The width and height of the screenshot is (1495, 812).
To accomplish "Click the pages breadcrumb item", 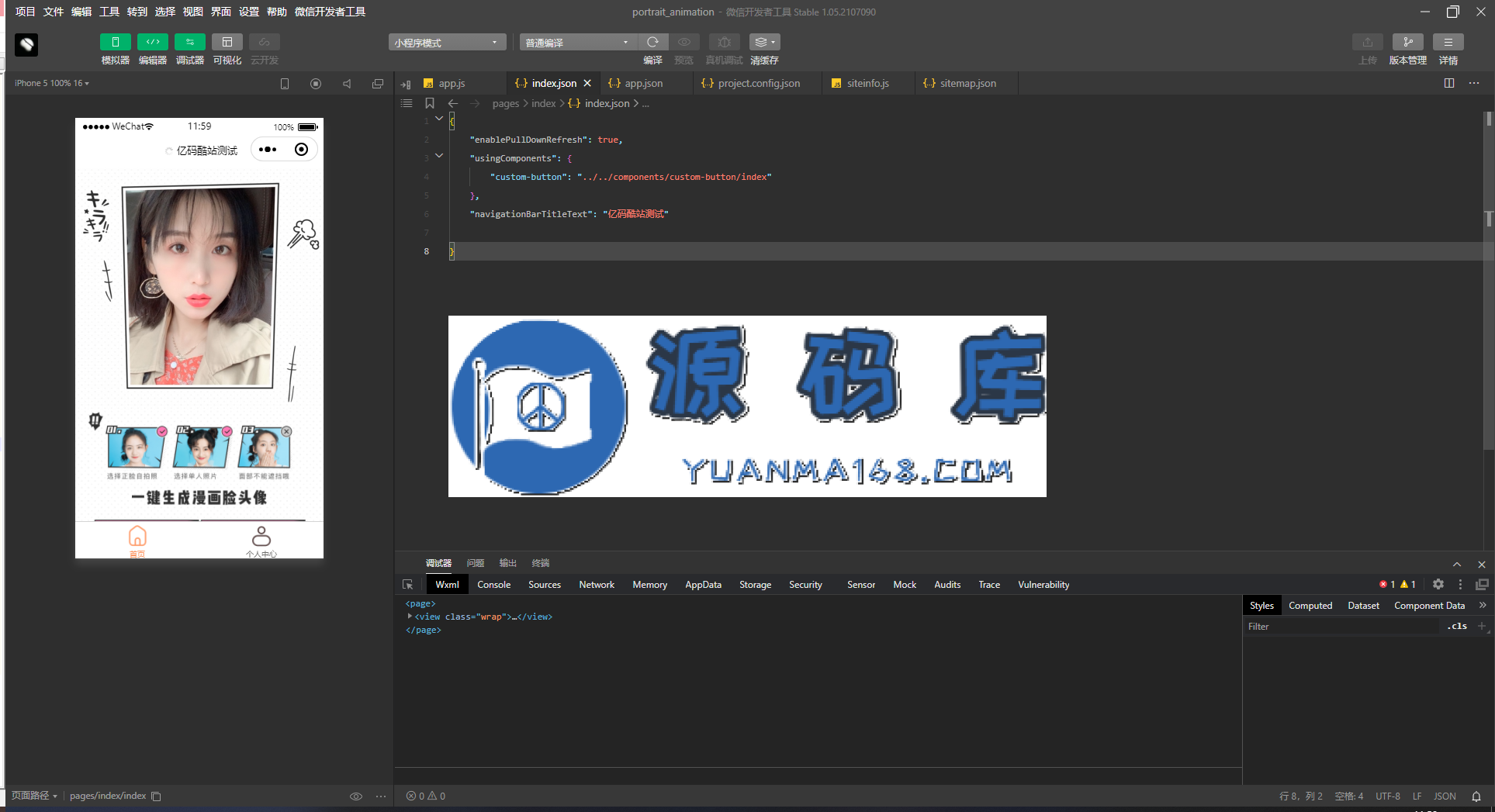I will pos(506,103).
